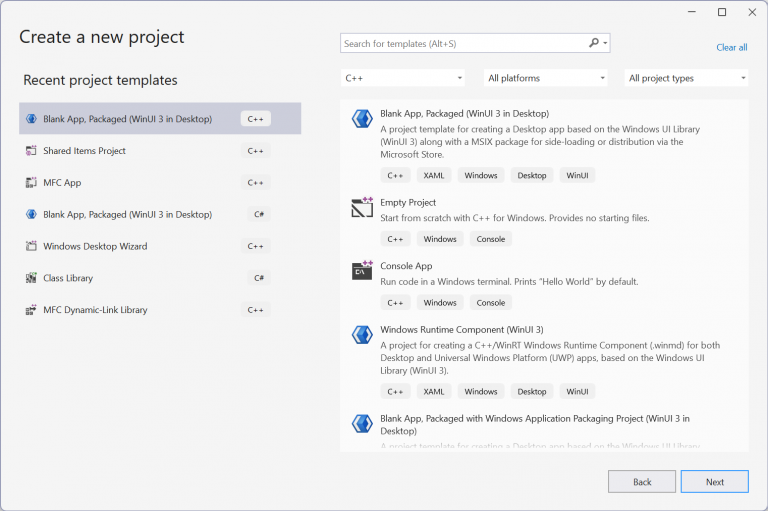The width and height of the screenshot is (768, 511).
Task: Click the Empty Project template icon
Action: (x=362, y=208)
